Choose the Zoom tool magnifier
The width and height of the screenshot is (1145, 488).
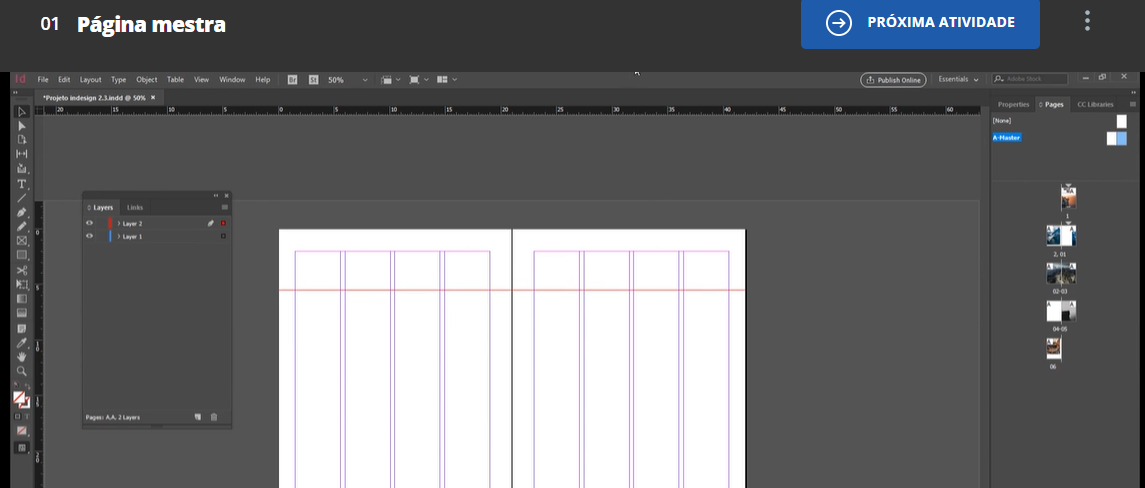(21, 370)
